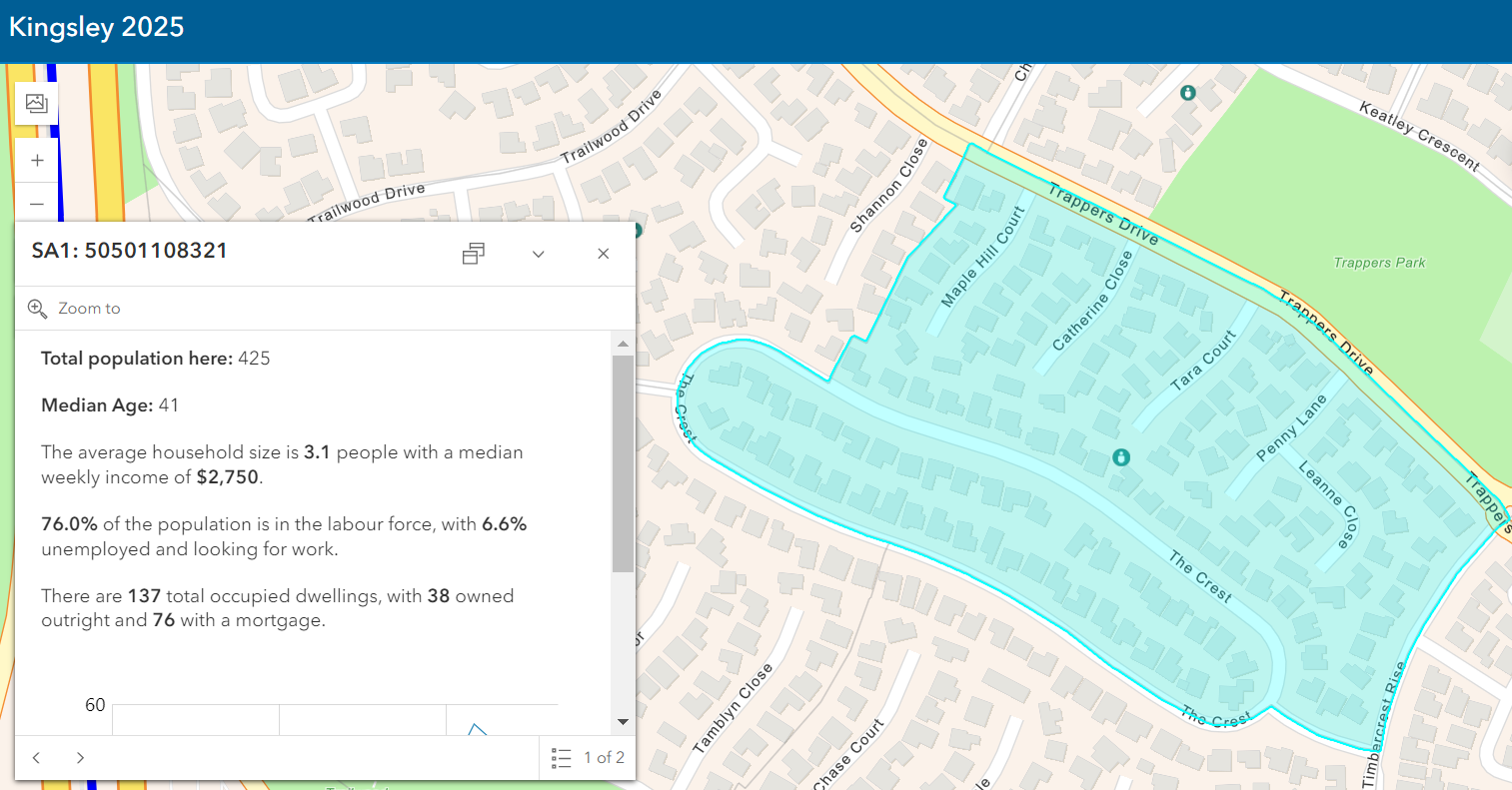This screenshot has height=790, width=1512.
Task: Collapse the popup with chevron
Action: coord(539,254)
